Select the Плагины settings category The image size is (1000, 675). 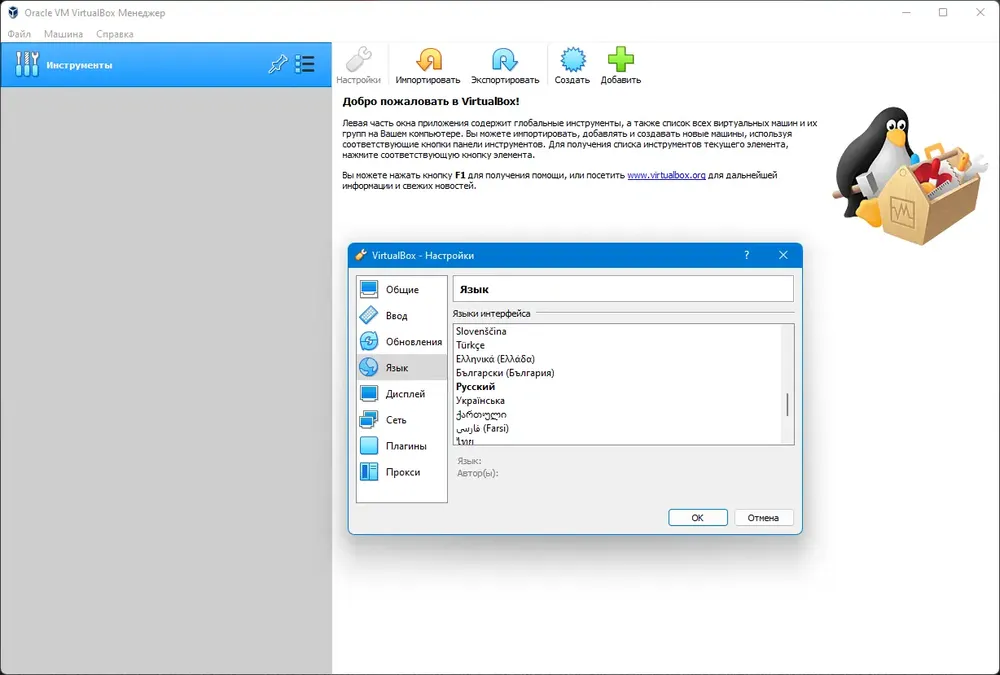[402, 447]
